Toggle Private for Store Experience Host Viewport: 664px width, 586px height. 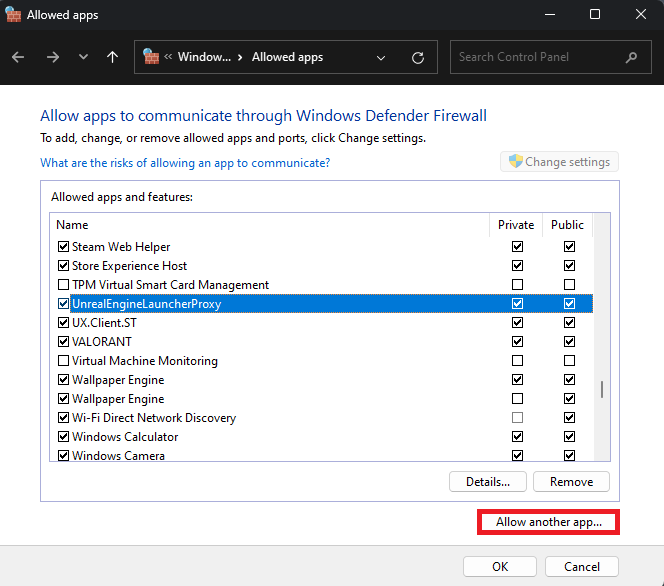517,265
